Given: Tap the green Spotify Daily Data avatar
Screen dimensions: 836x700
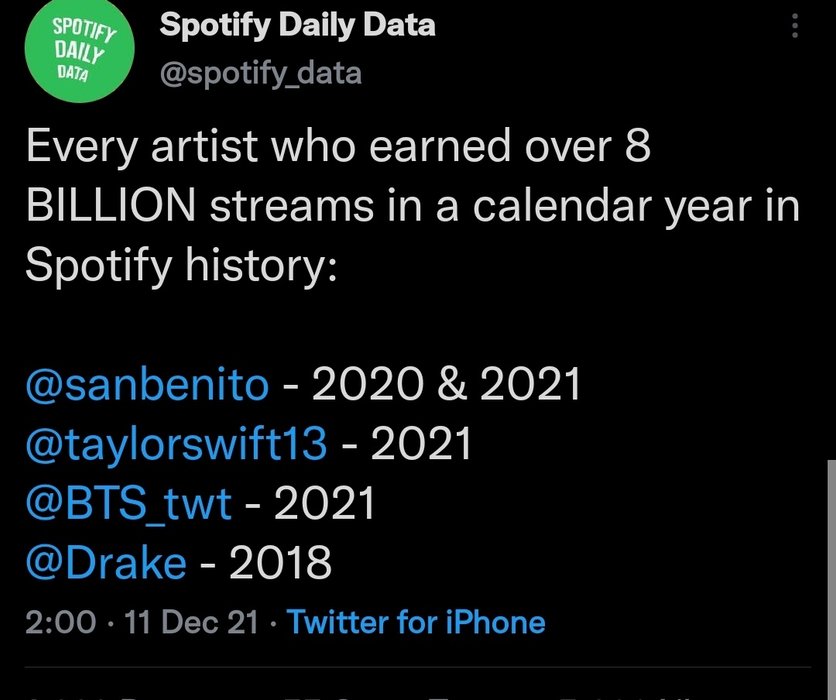Looking at the screenshot, I should pos(79,50).
